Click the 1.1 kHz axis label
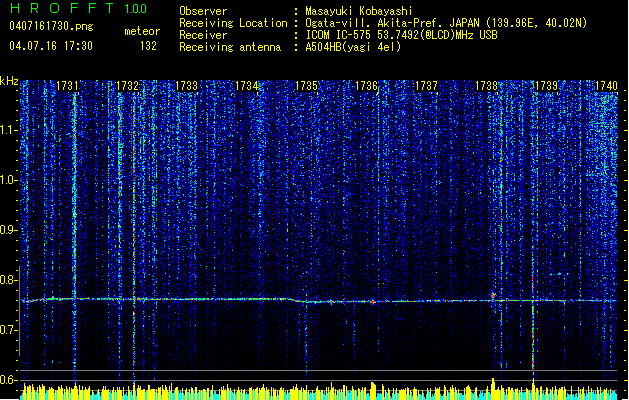 [9, 130]
